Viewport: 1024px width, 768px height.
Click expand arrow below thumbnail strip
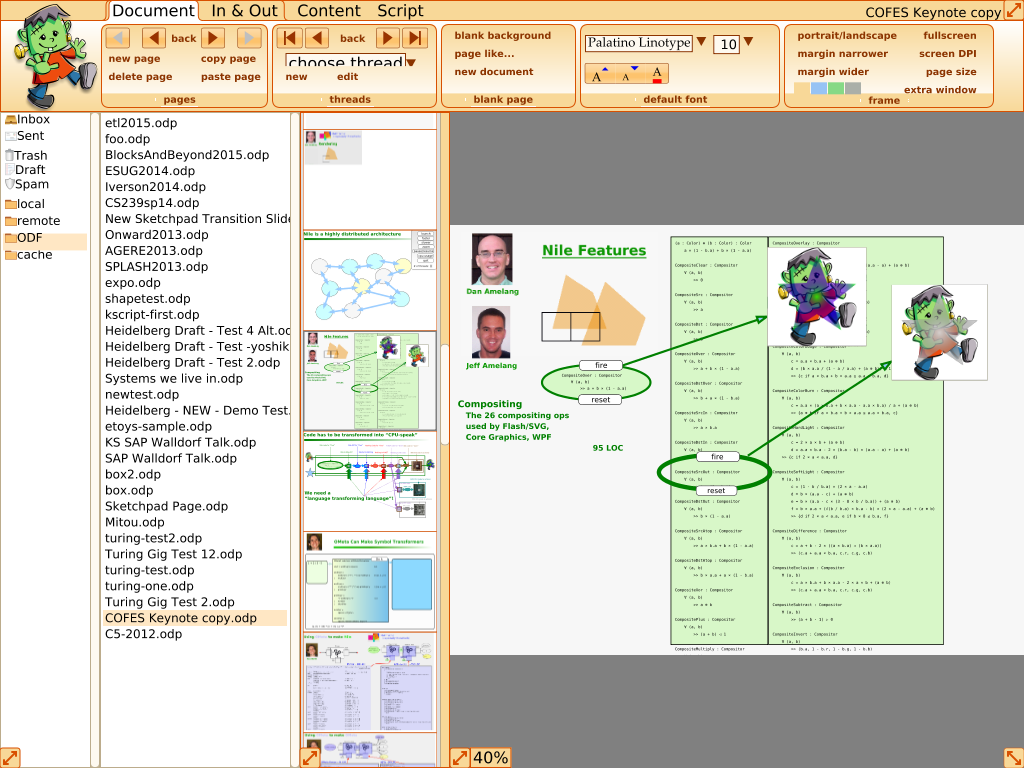coord(310,758)
